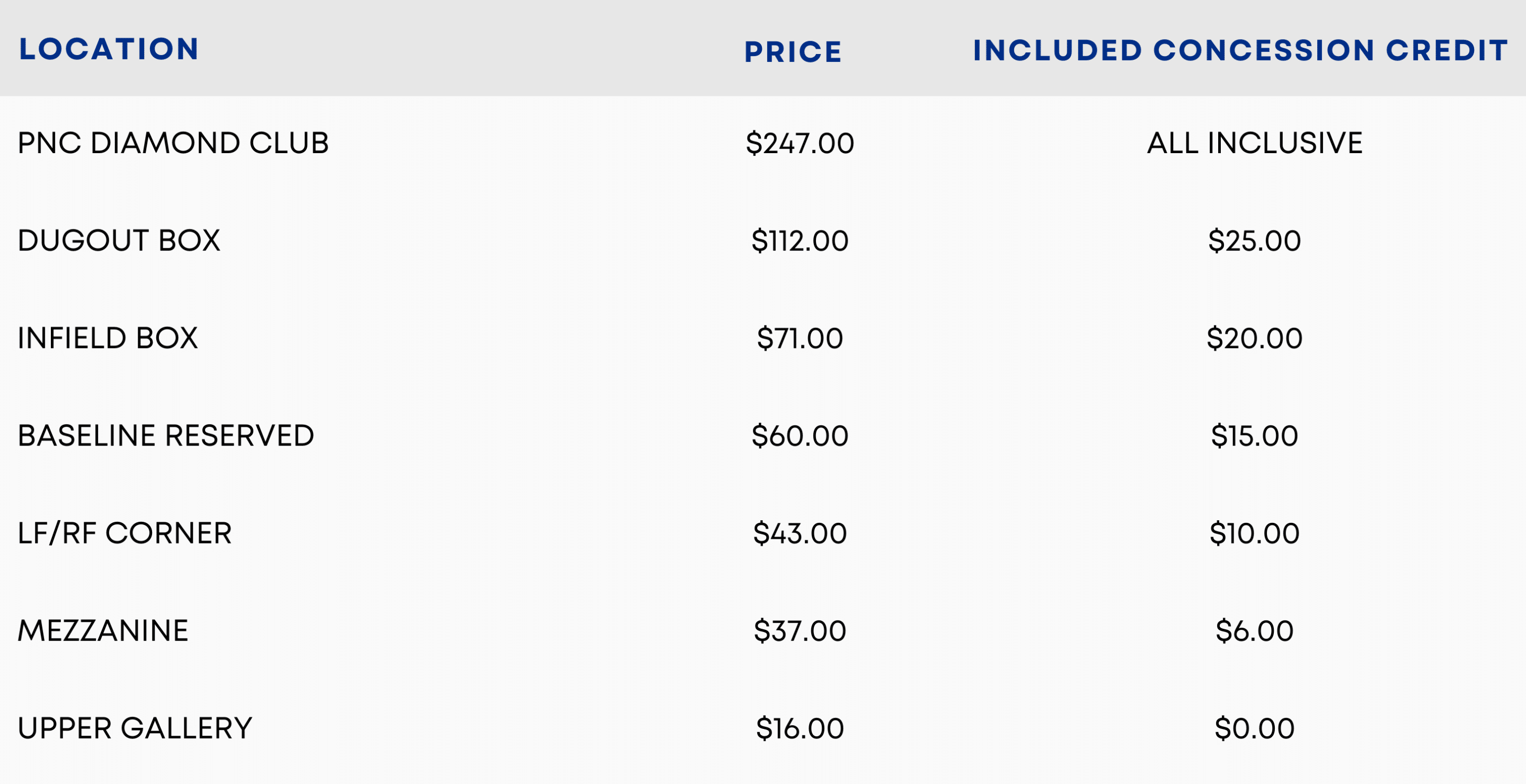This screenshot has width=1526, height=784.
Task: Pick the MEZZANINE location
Action: pyautogui.click(x=103, y=631)
